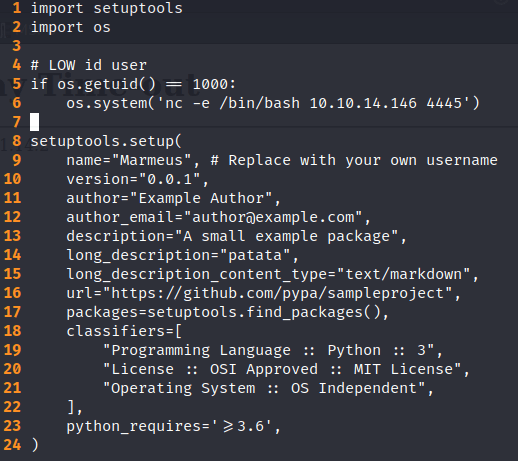Click the long_description="patata" line
Viewport: 518px width, 461px height.
[x=182, y=255]
